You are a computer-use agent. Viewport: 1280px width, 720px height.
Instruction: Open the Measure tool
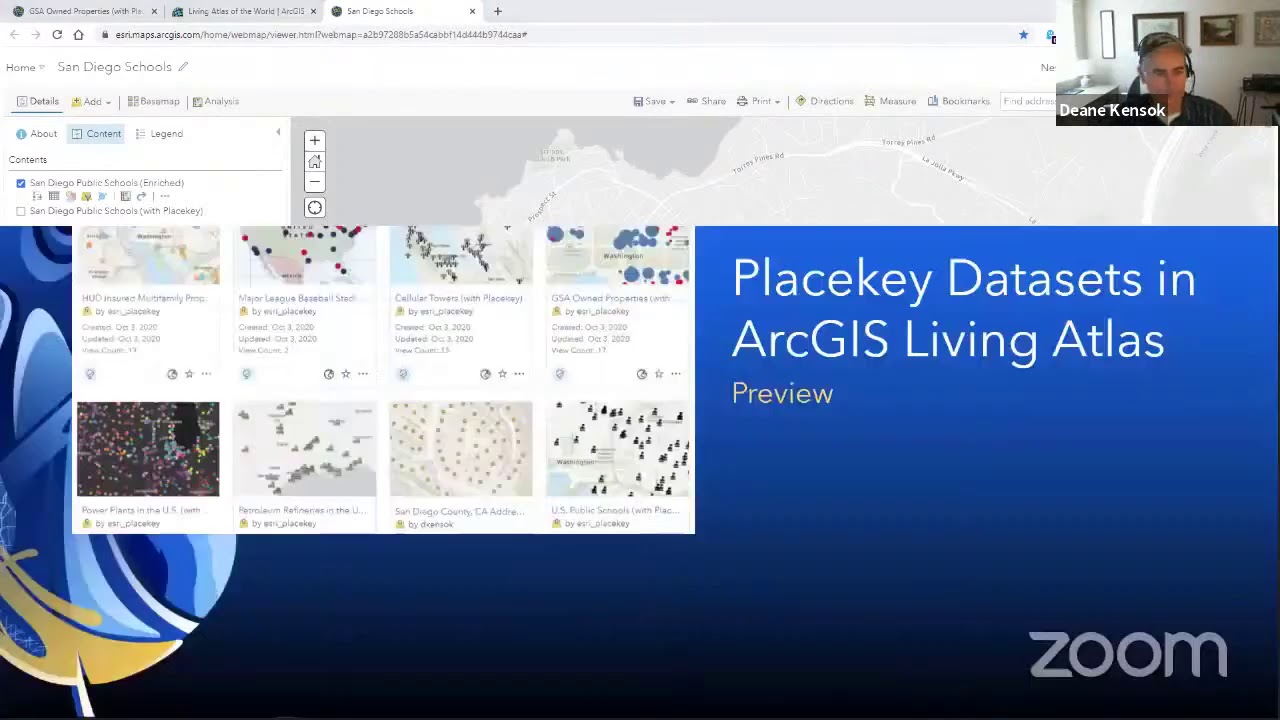coord(890,101)
